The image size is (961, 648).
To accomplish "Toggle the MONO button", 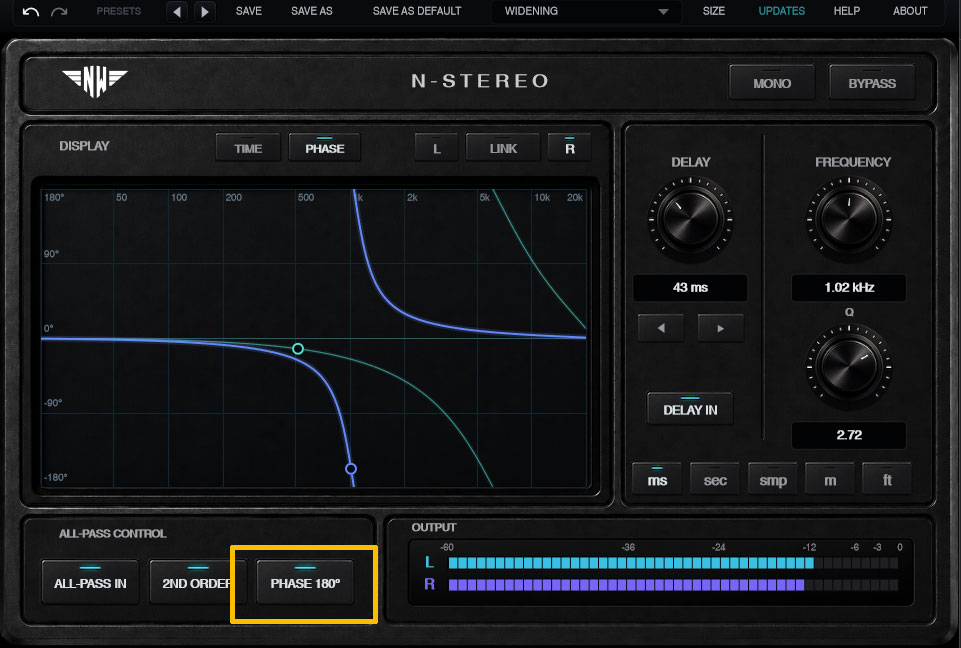I will coord(772,83).
